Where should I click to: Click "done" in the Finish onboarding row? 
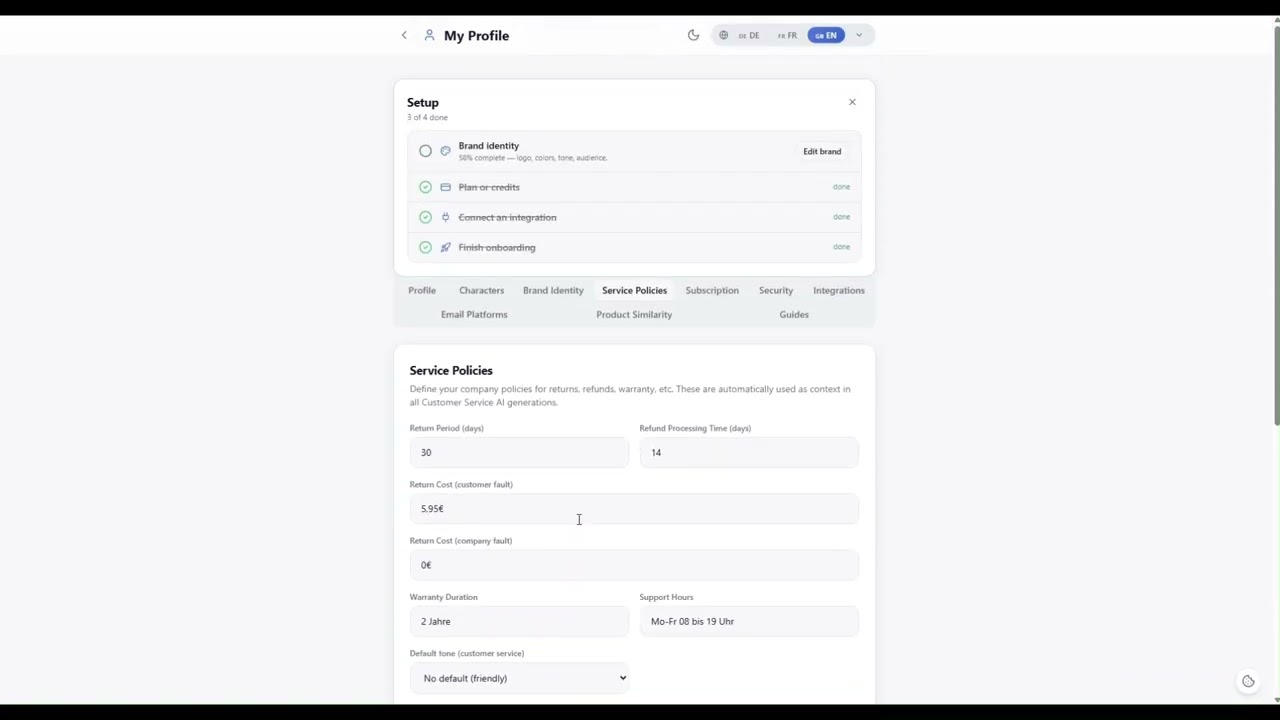(x=841, y=247)
